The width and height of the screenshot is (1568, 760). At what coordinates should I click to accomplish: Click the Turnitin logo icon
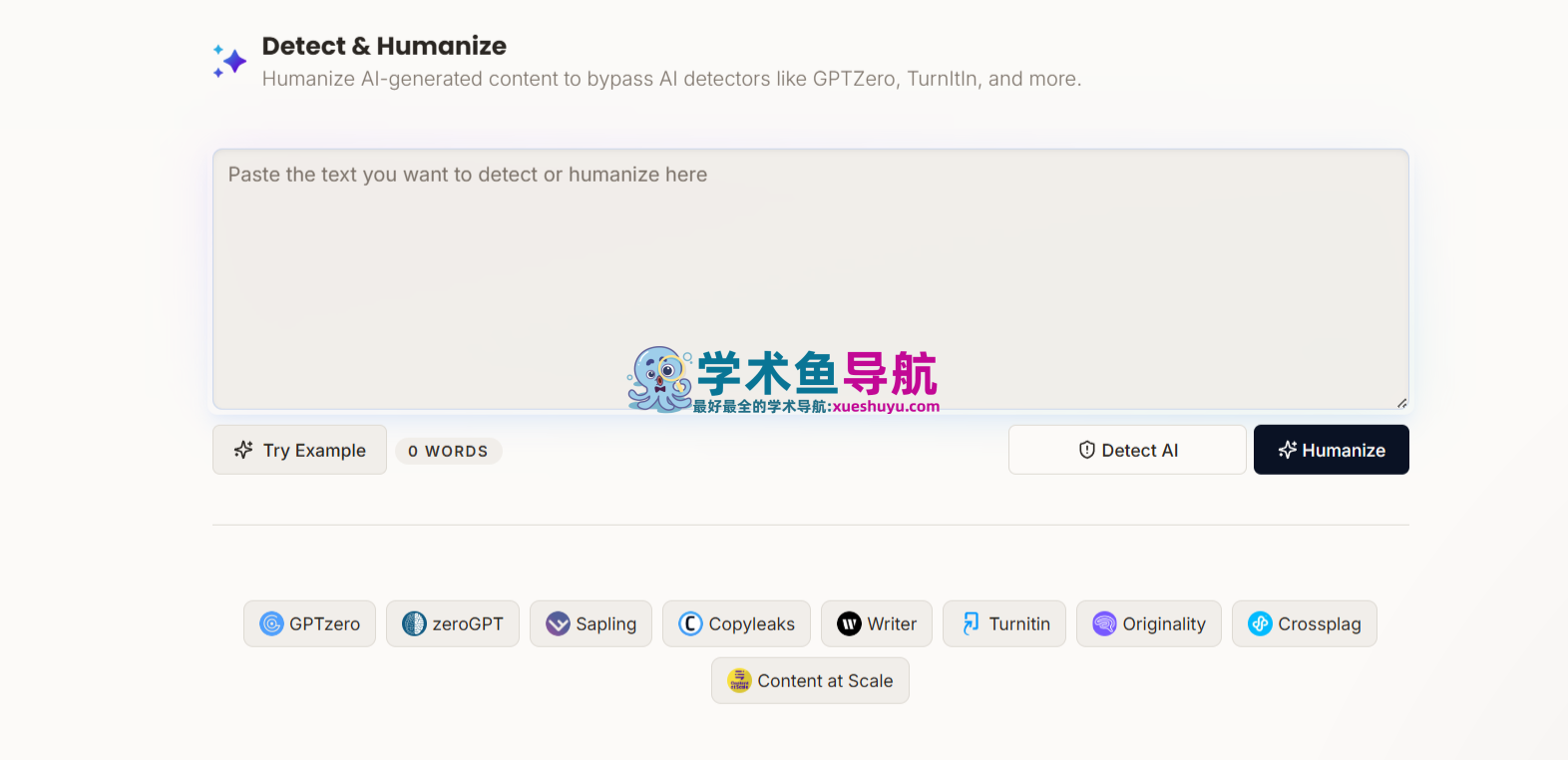click(971, 624)
